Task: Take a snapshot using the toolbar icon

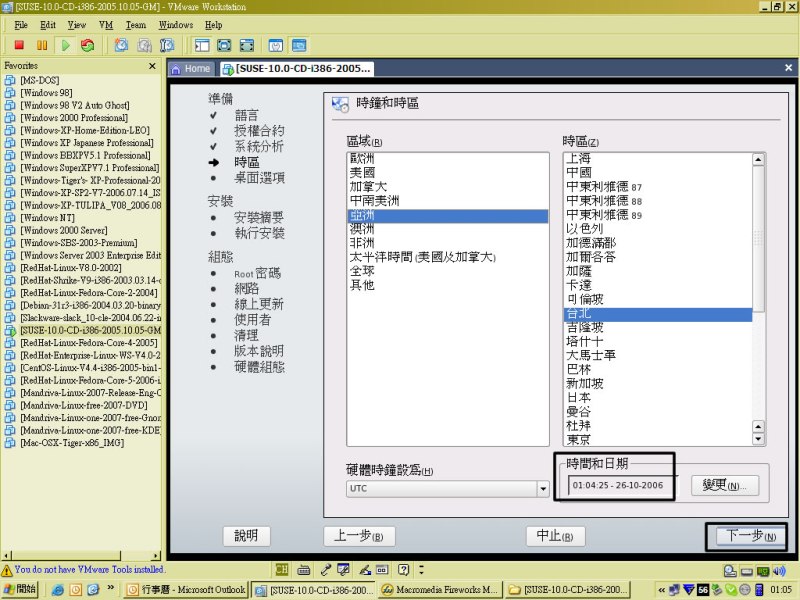Action: pos(121,45)
